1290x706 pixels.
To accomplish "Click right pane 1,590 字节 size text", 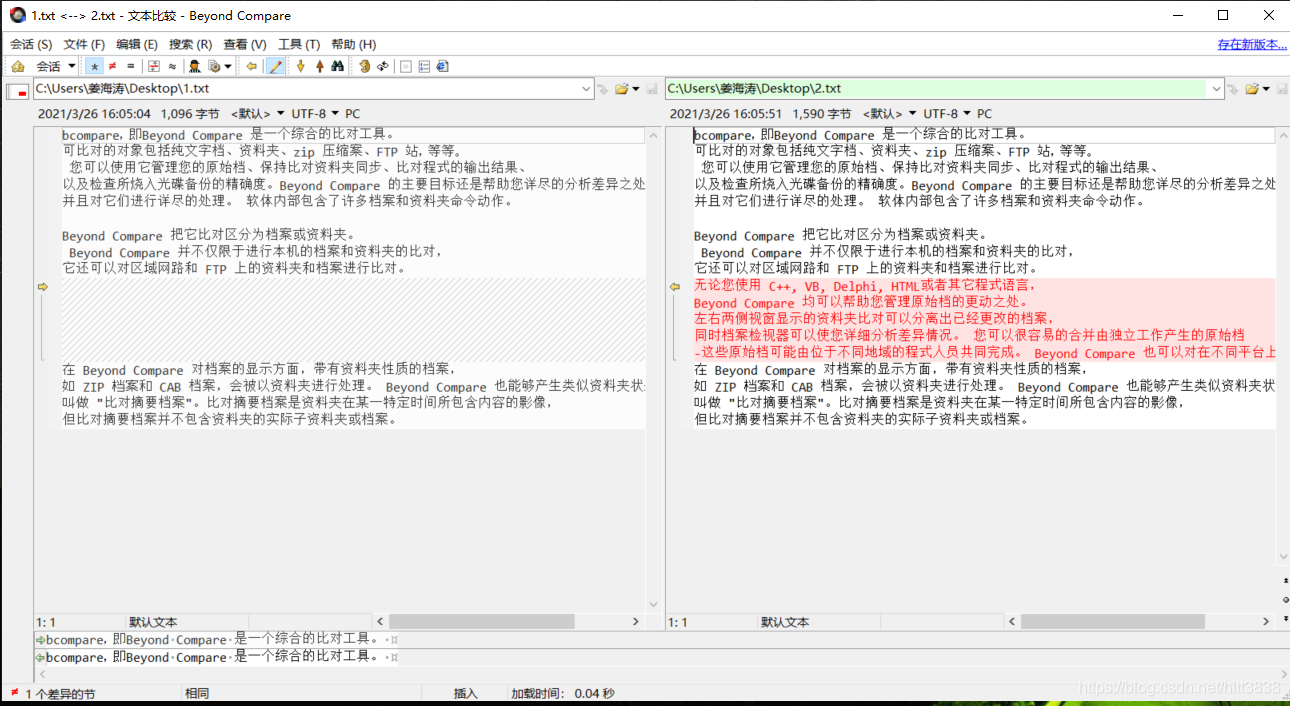I will tap(822, 114).
